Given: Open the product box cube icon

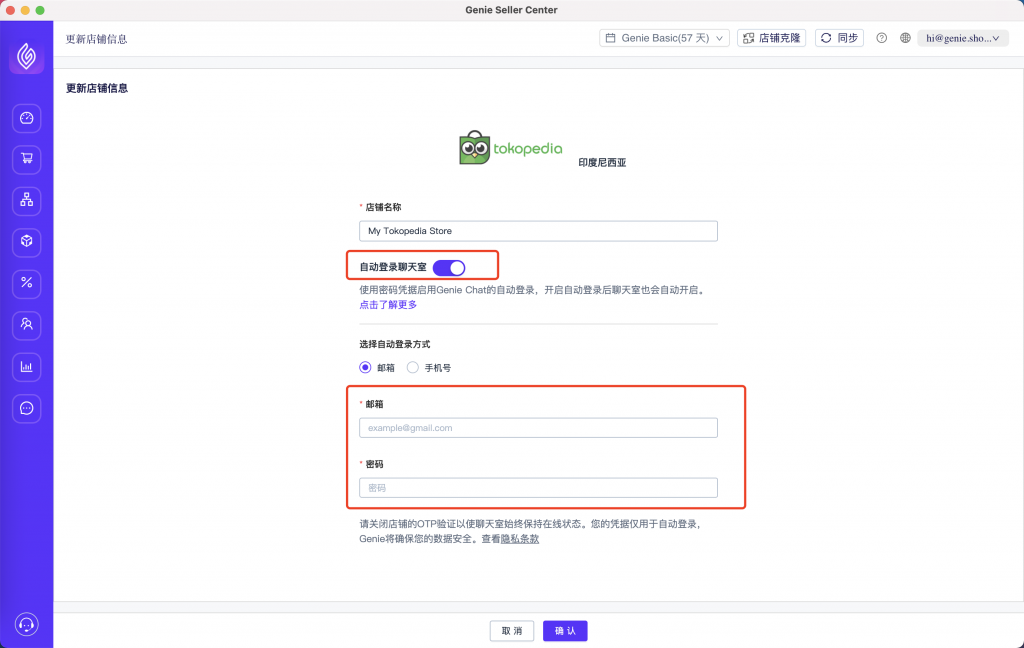Looking at the screenshot, I should pyautogui.click(x=27, y=241).
